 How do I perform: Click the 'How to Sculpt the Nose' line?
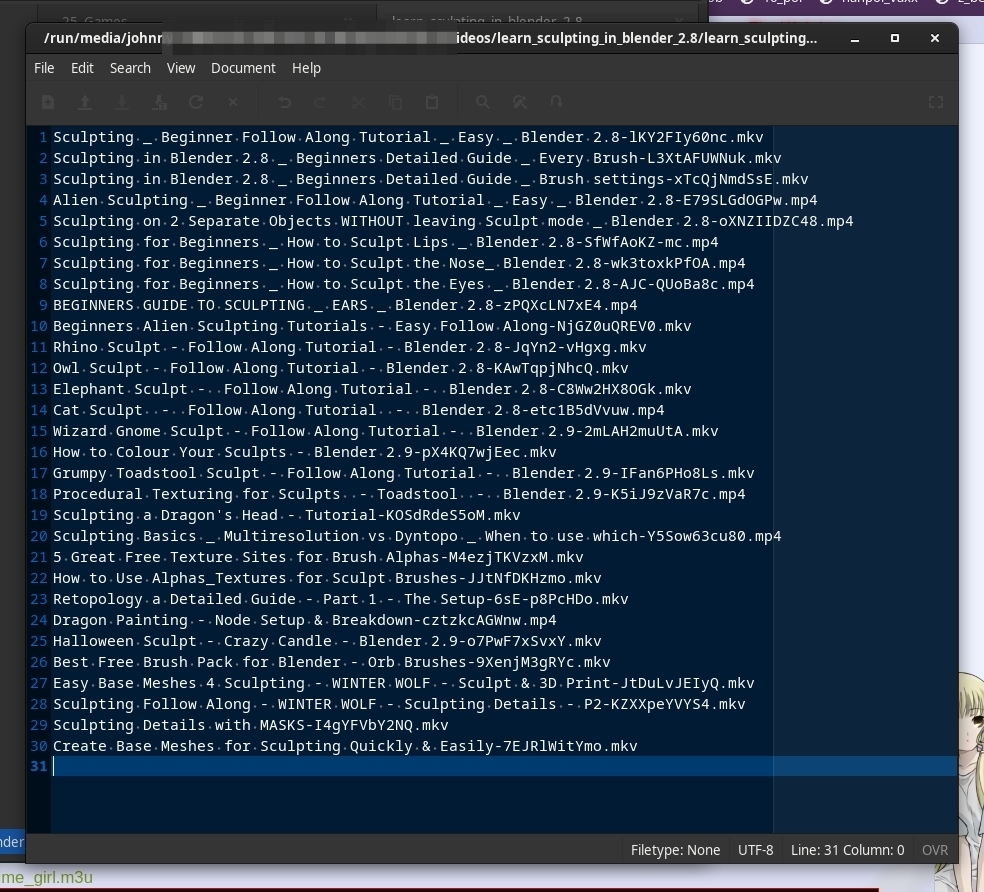pos(399,263)
